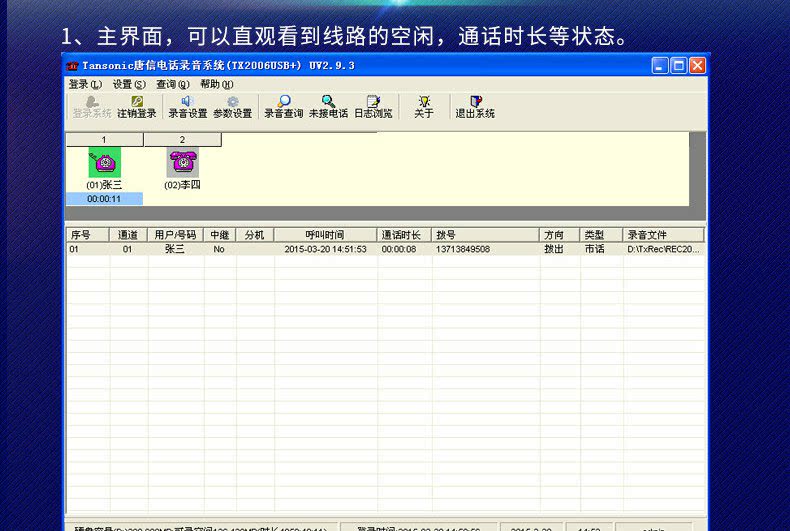The height and width of the screenshot is (531, 790).
Task: Select the 01 cell in the 序号 column
Action: point(74,249)
